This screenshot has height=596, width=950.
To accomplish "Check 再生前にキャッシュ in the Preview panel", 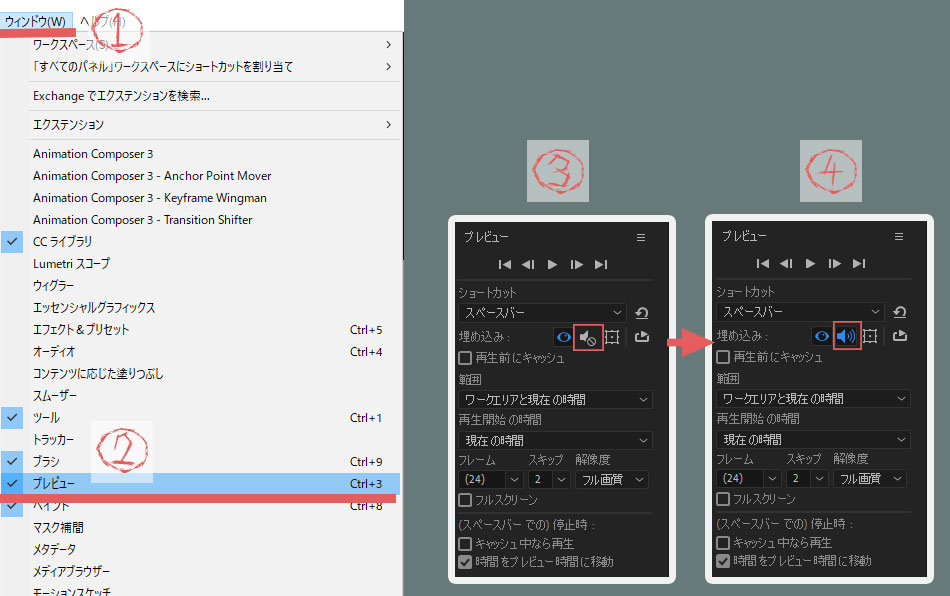I will pyautogui.click(x=465, y=357).
